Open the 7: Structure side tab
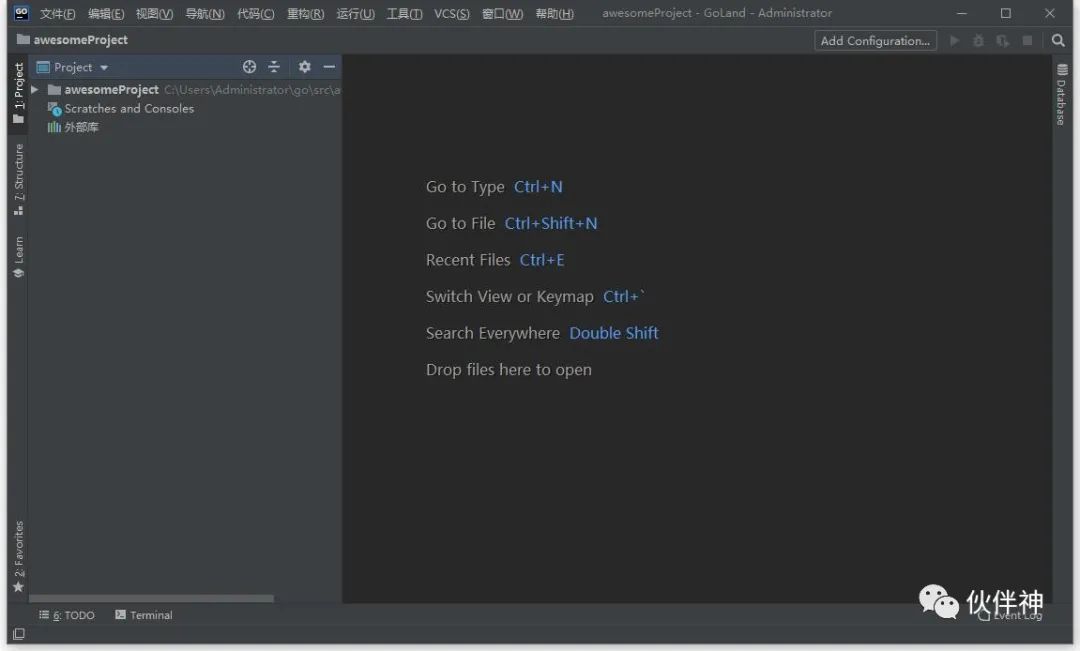1080x651 pixels. click(x=19, y=179)
